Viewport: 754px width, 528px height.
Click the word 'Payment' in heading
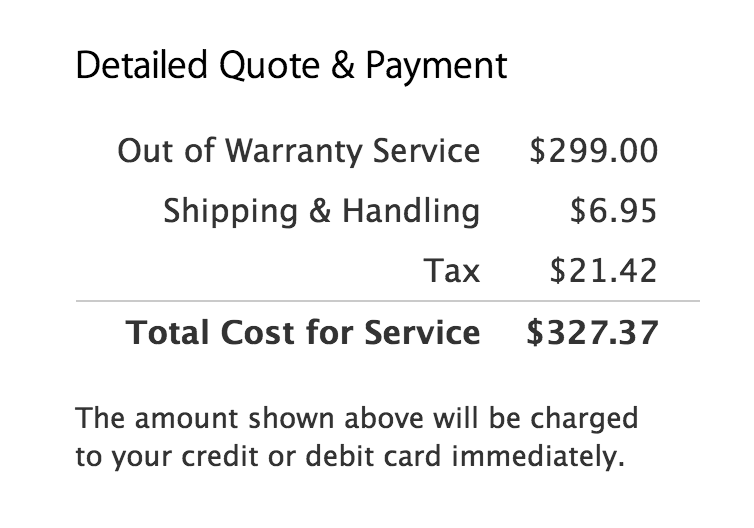(x=436, y=66)
